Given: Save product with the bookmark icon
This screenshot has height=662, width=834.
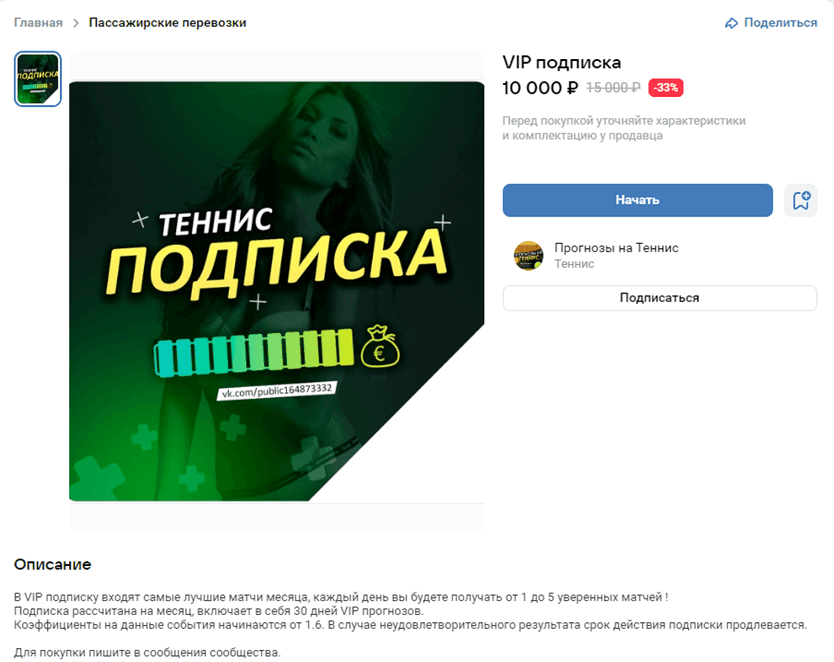Looking at the screenshot, I should pos(800,200).
